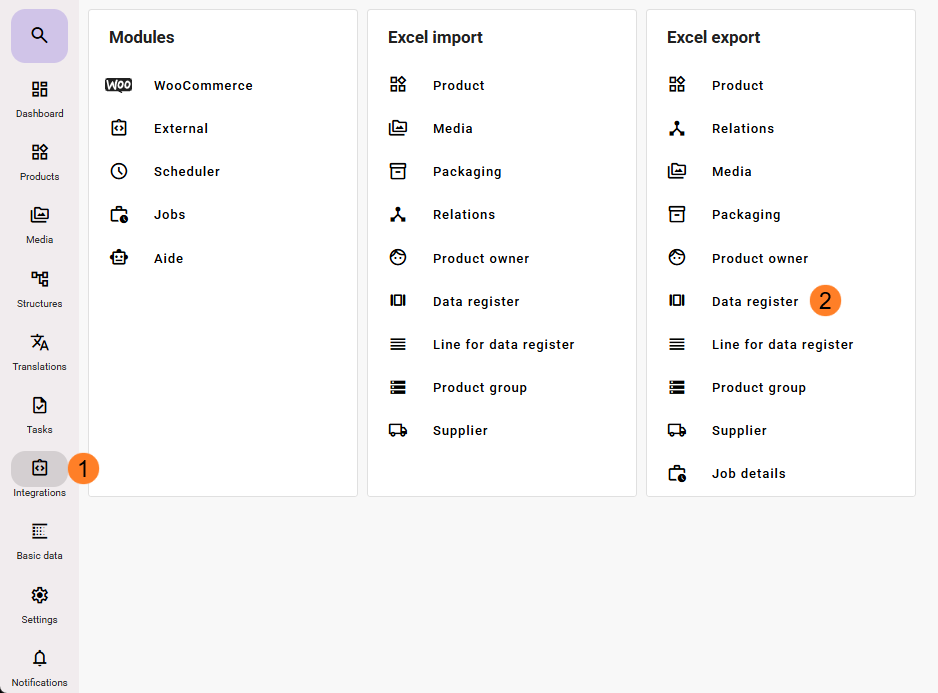Select Tasks in the sidebar
938x693 pixels.
tap(39, 414)
